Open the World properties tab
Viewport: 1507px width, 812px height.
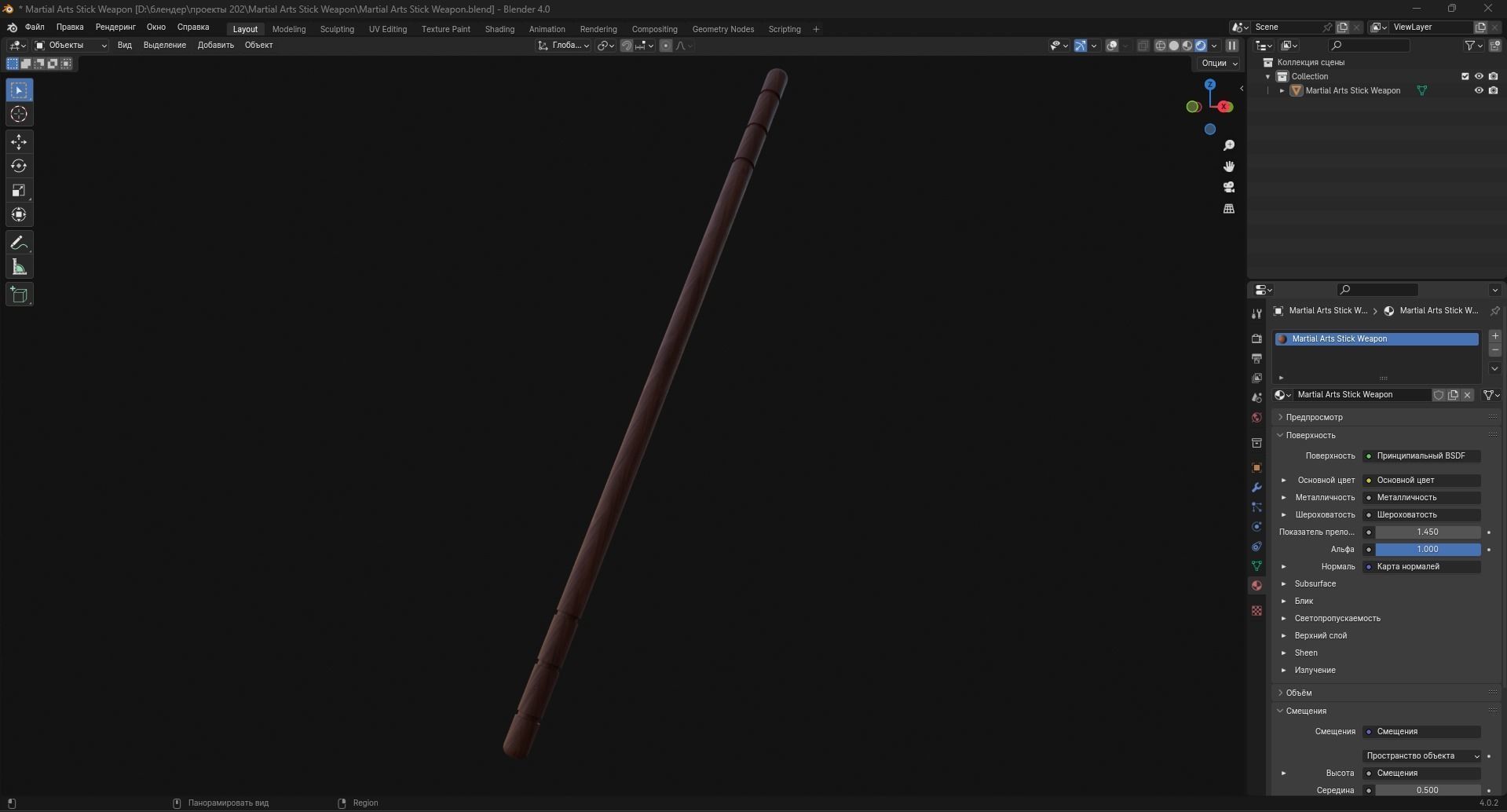1256,417
